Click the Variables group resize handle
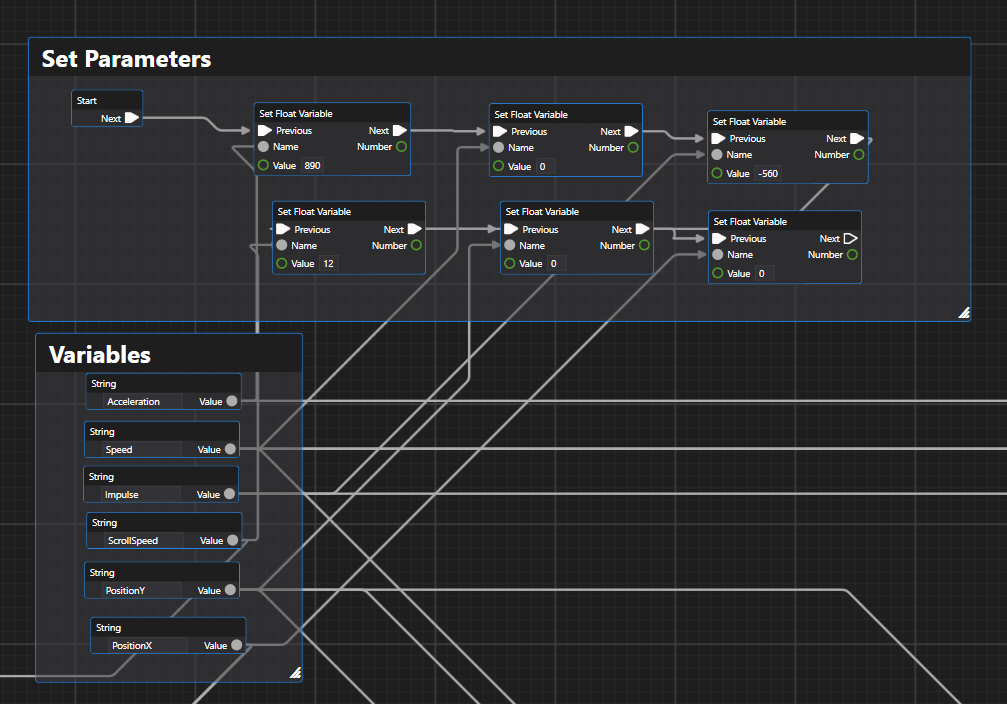This screenshot has width=1007, height=704. click(x=295, y=673)
